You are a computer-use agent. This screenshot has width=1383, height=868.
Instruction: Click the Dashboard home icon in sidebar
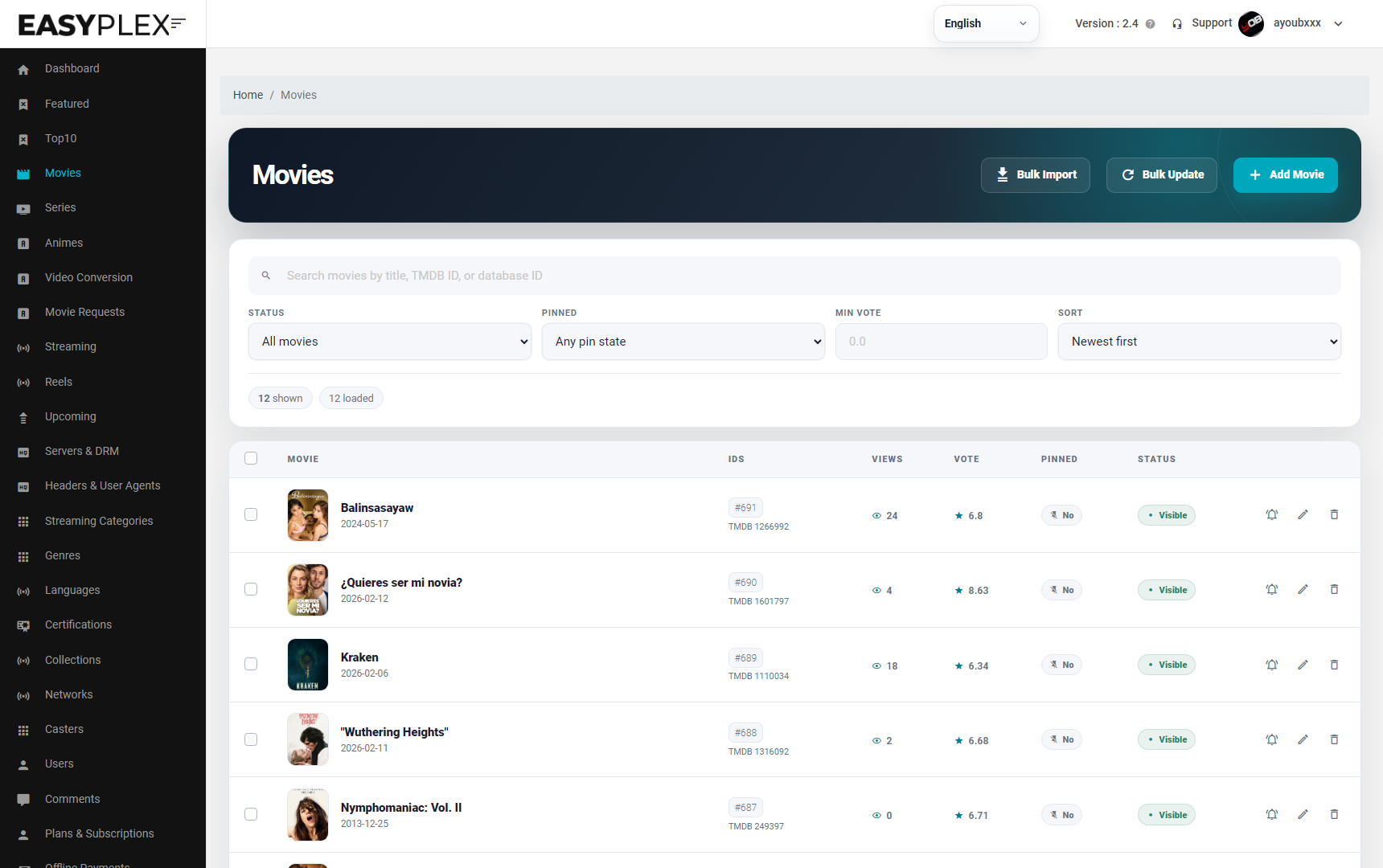point(23,69)
